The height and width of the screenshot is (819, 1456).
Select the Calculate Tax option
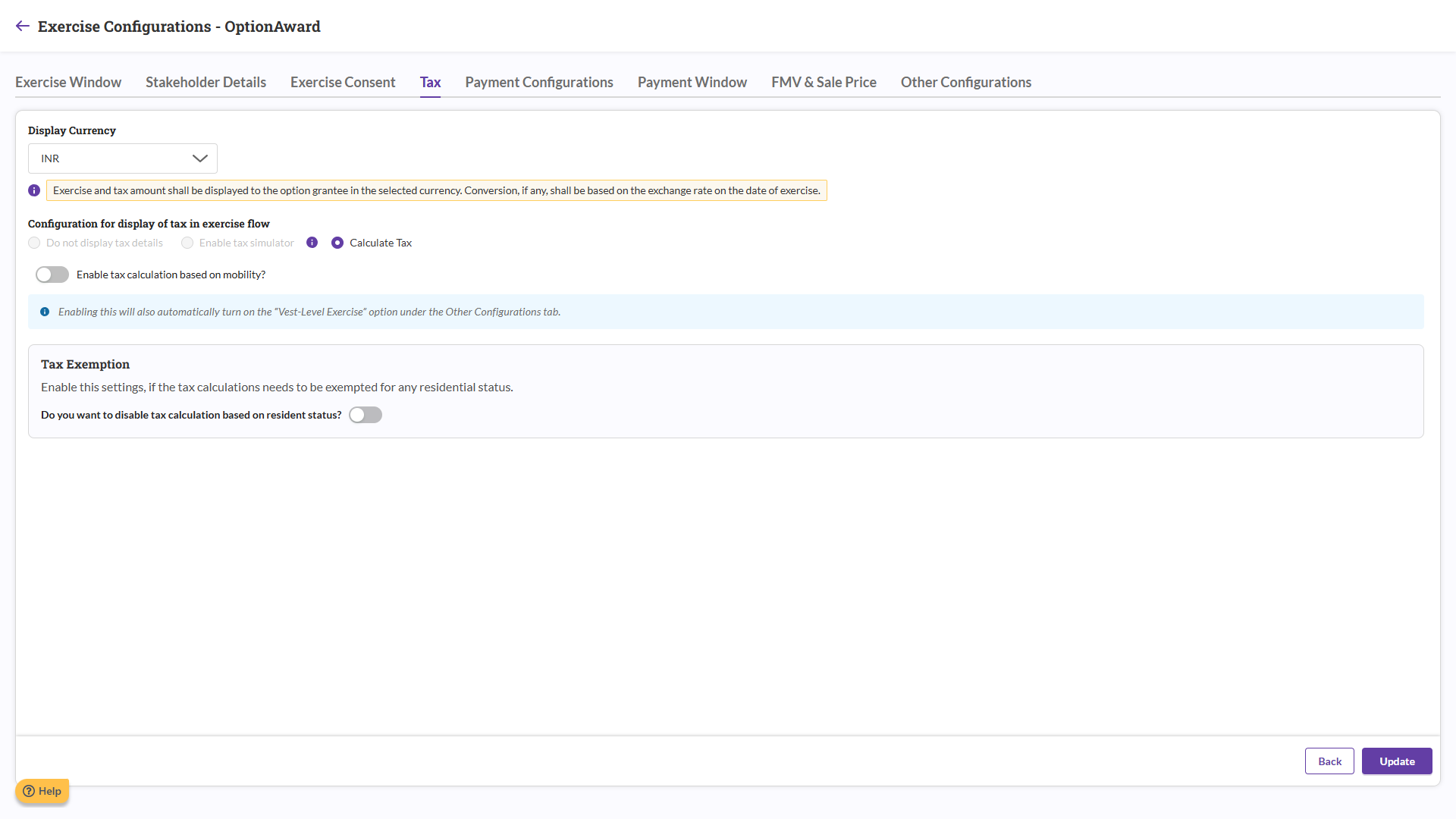337,243
